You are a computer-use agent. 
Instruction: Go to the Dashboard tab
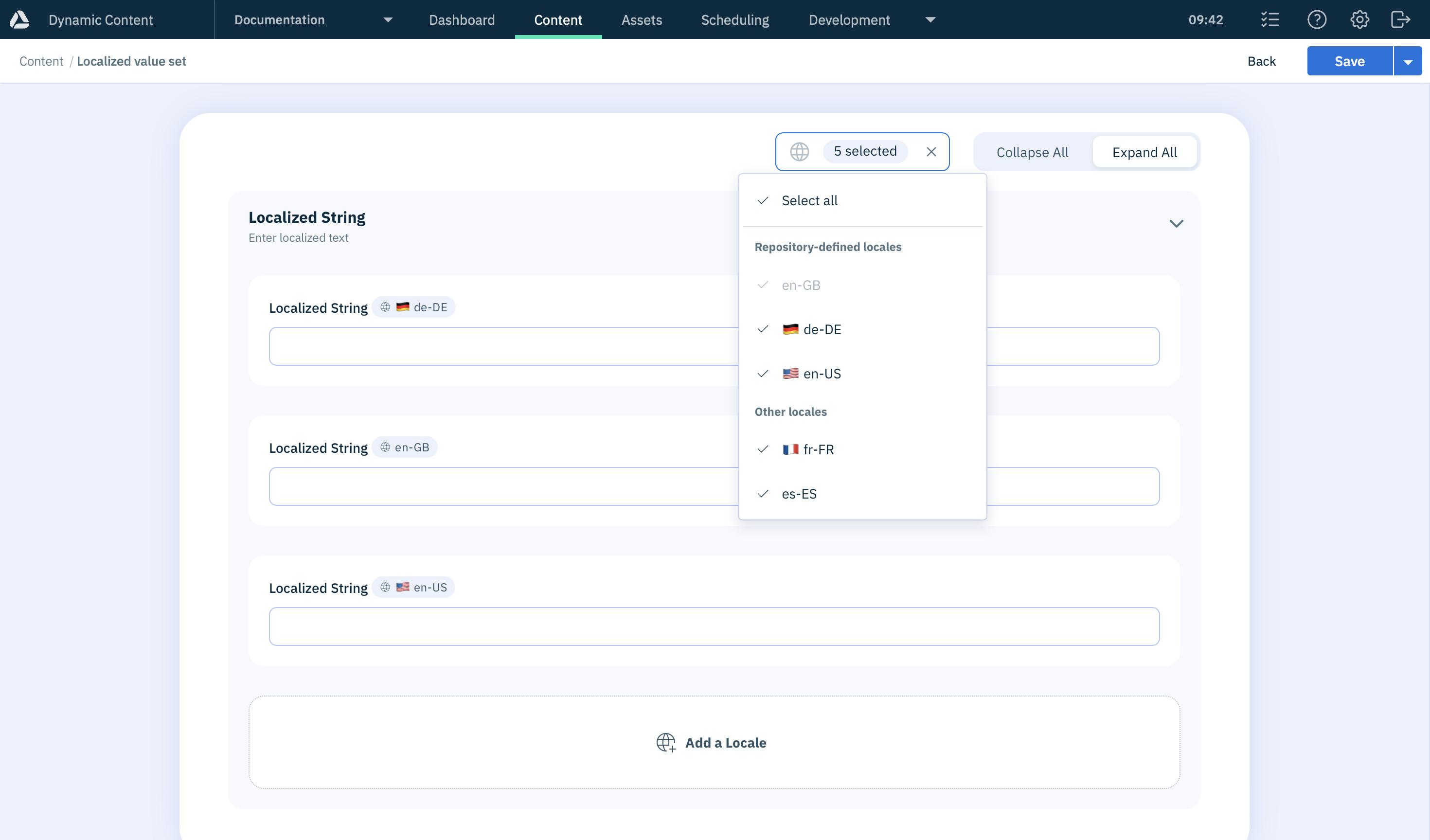[x=462, y=19]
